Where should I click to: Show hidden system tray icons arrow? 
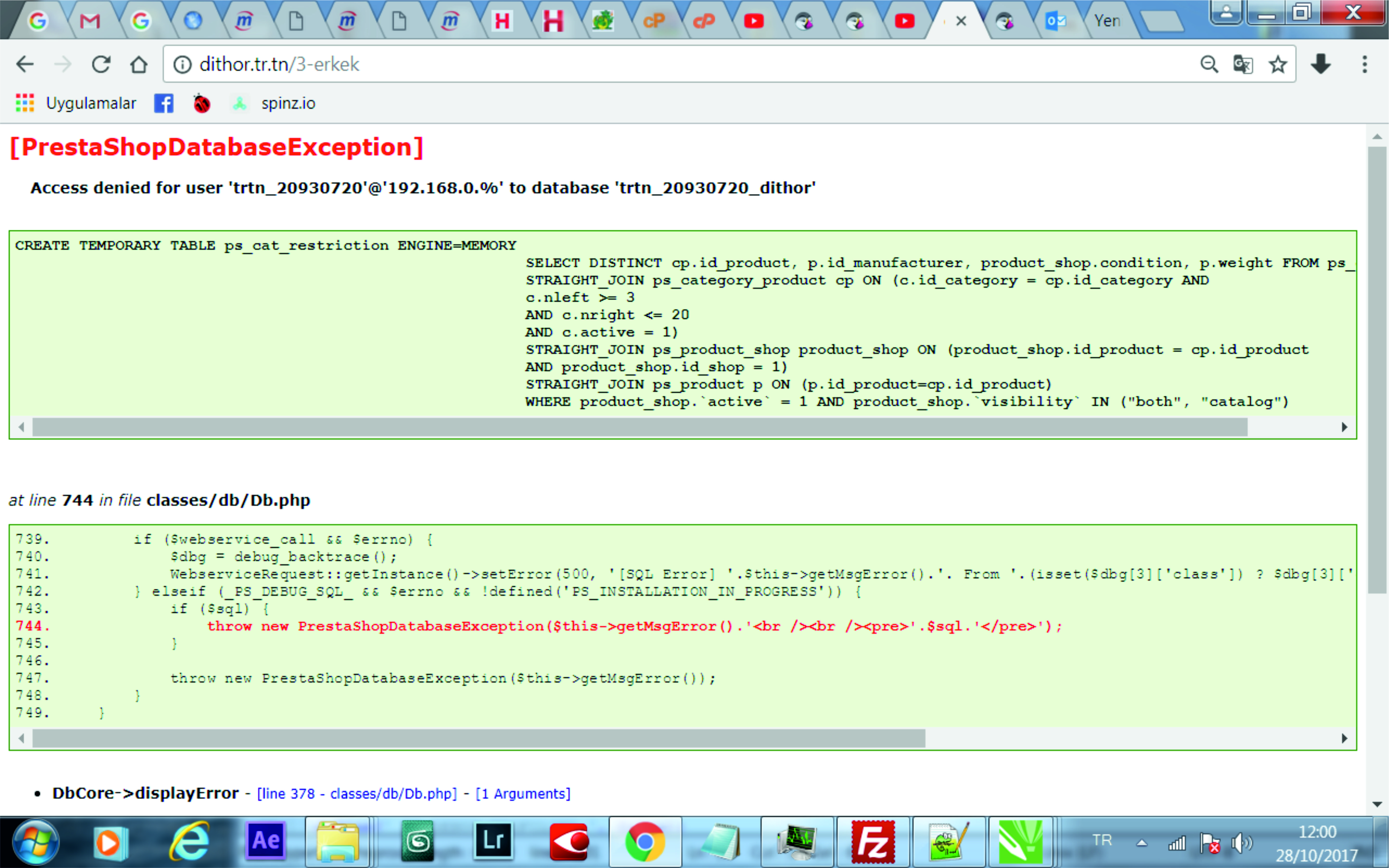pyautogui.click(x=1142, y=843)
